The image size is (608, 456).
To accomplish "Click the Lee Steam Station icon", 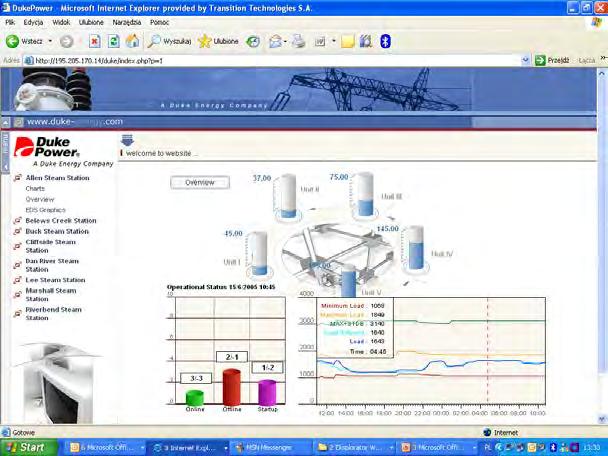I will pyautogui.click(x=17, y=280).
